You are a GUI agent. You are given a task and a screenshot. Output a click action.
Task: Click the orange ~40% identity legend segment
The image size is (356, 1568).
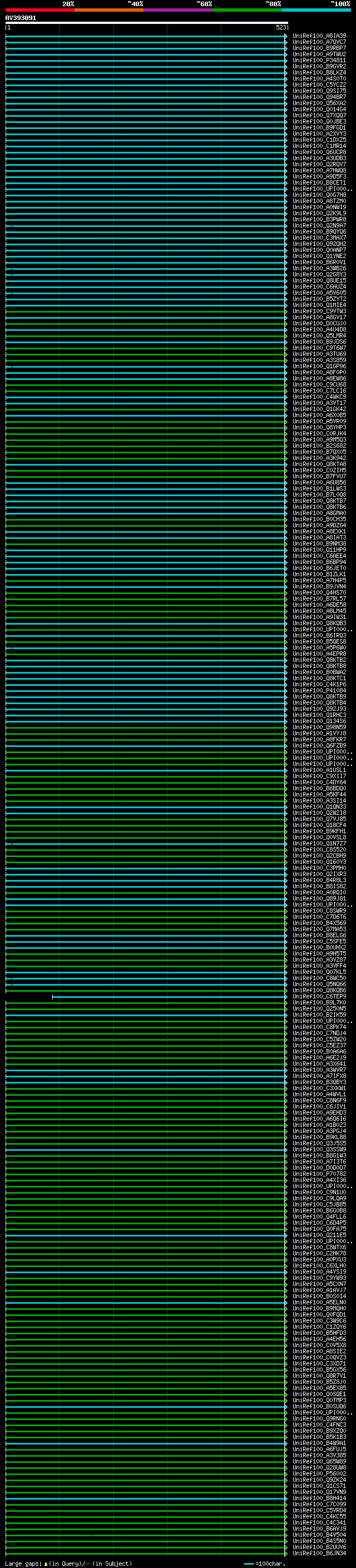[109, 10]
